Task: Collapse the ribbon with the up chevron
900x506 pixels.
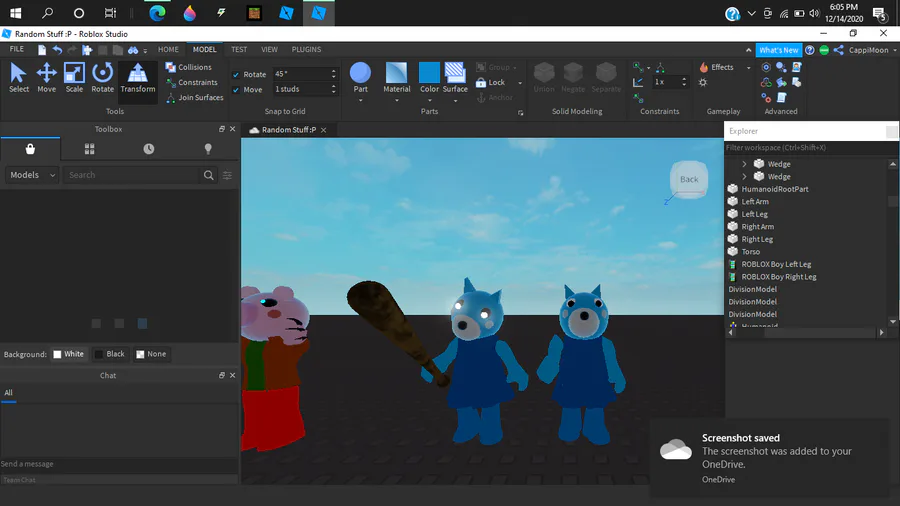Action: point(748,50)
